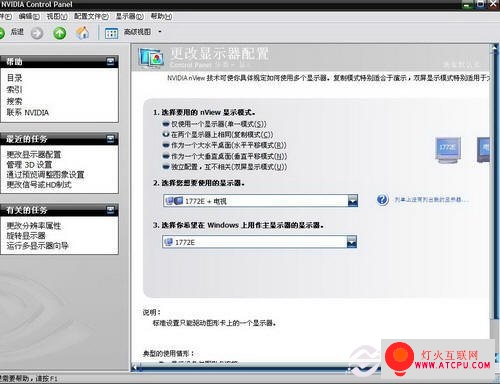Screen dimensions: 500x384
Task: Open the 编辑(E) menu
Action: (29, 16)
